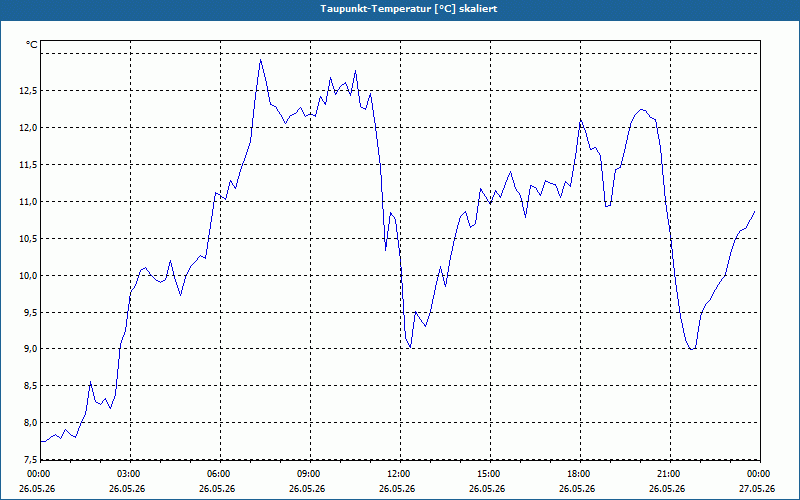
Task: Select the 7,5 y-axis value
Action: (x=30, y=459)
